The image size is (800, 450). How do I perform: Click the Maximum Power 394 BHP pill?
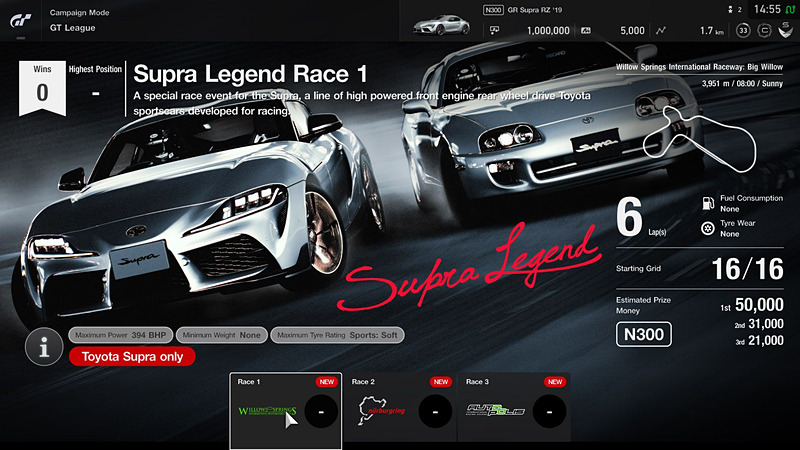[120, 335]
